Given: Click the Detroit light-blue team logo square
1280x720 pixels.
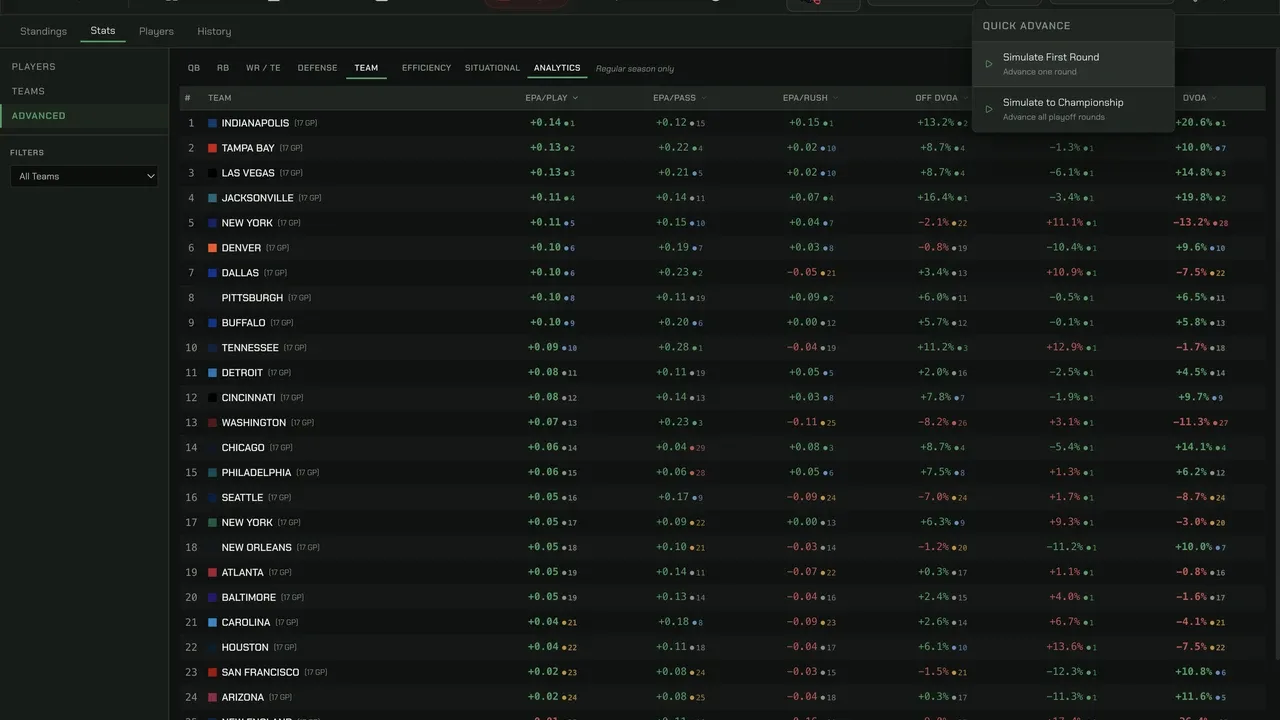Looking at the screenshot, I should 212,373.
